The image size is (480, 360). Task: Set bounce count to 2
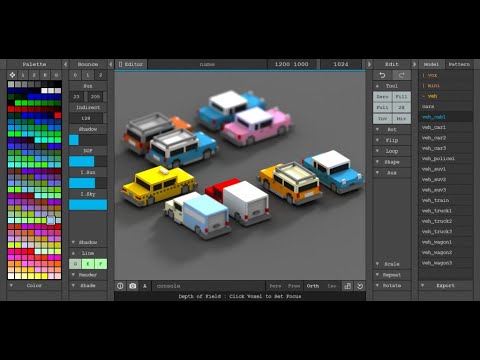pyautogui.click(x=100, y=75)
